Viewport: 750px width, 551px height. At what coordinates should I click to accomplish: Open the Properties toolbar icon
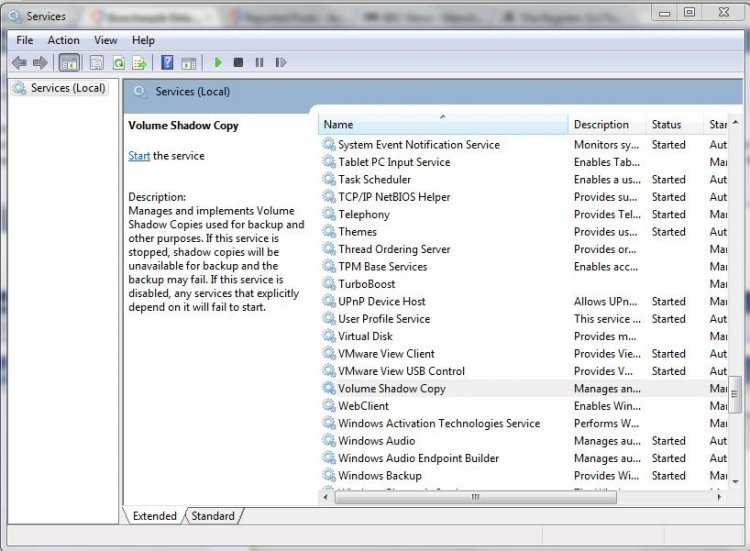coord(97,63)
